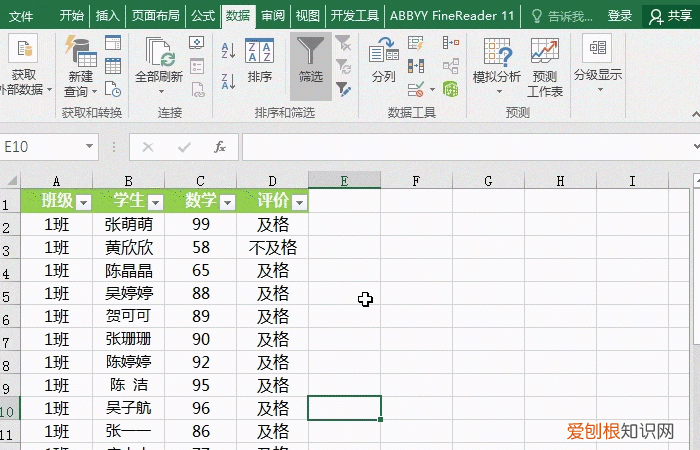Click the cell with 不及格
Image resolution: width=700 pixels, height=450 pixels.
pos(272,247)
